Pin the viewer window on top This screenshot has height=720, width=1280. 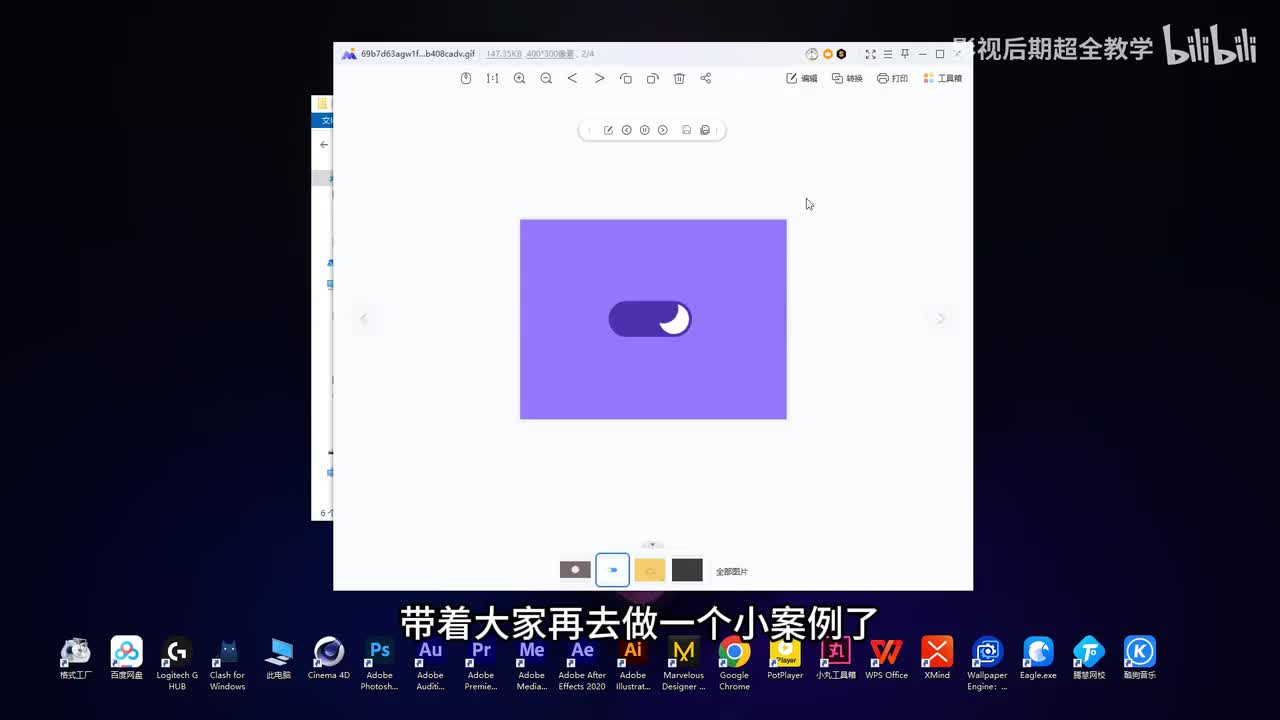904,54
